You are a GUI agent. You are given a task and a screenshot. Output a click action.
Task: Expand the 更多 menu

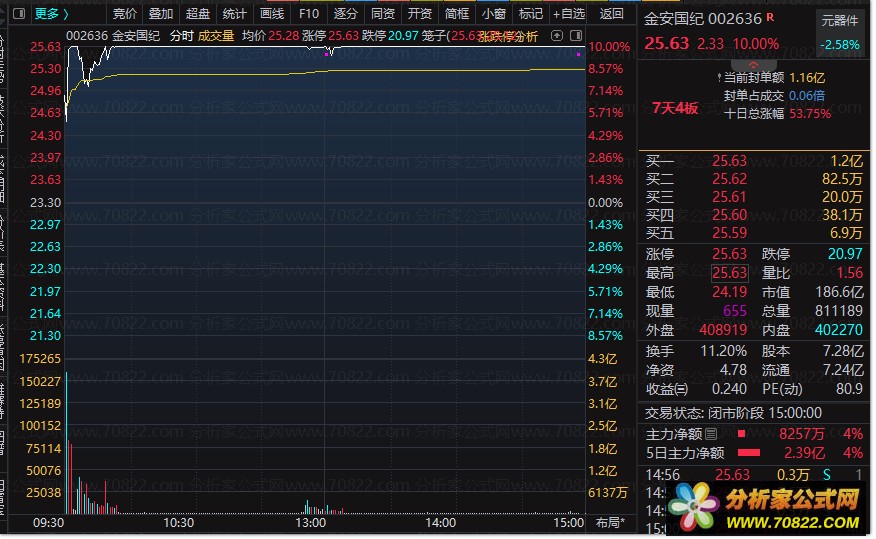tap(51, 13)
